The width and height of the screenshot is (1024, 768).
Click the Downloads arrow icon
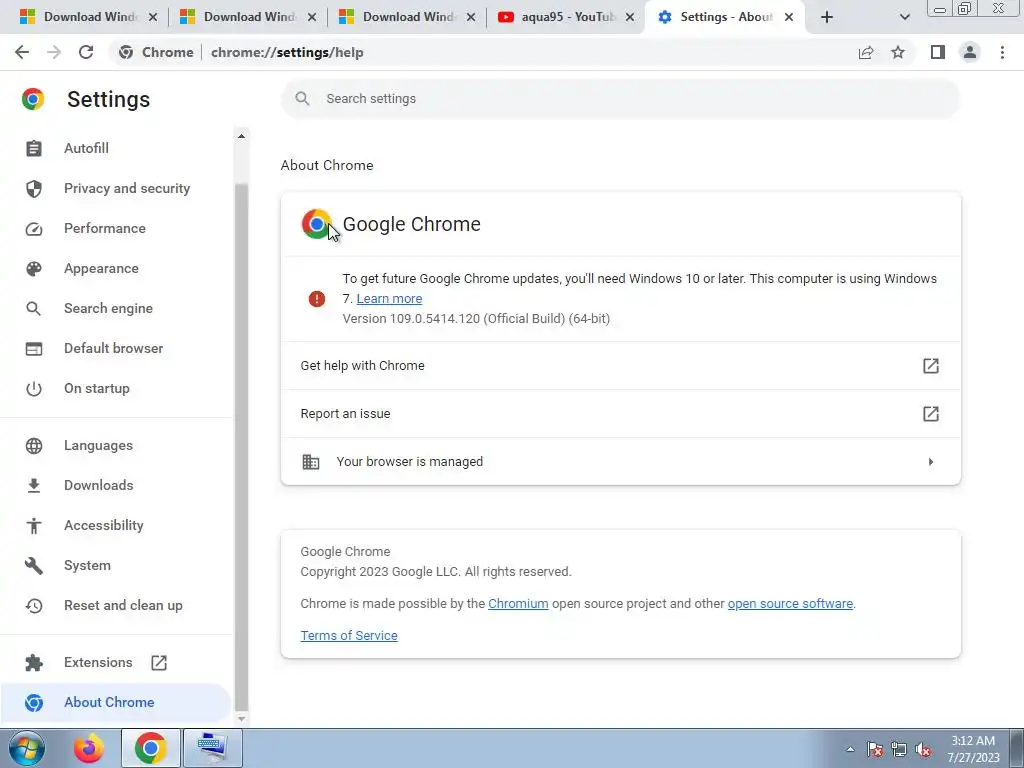(x=34, y=485)
